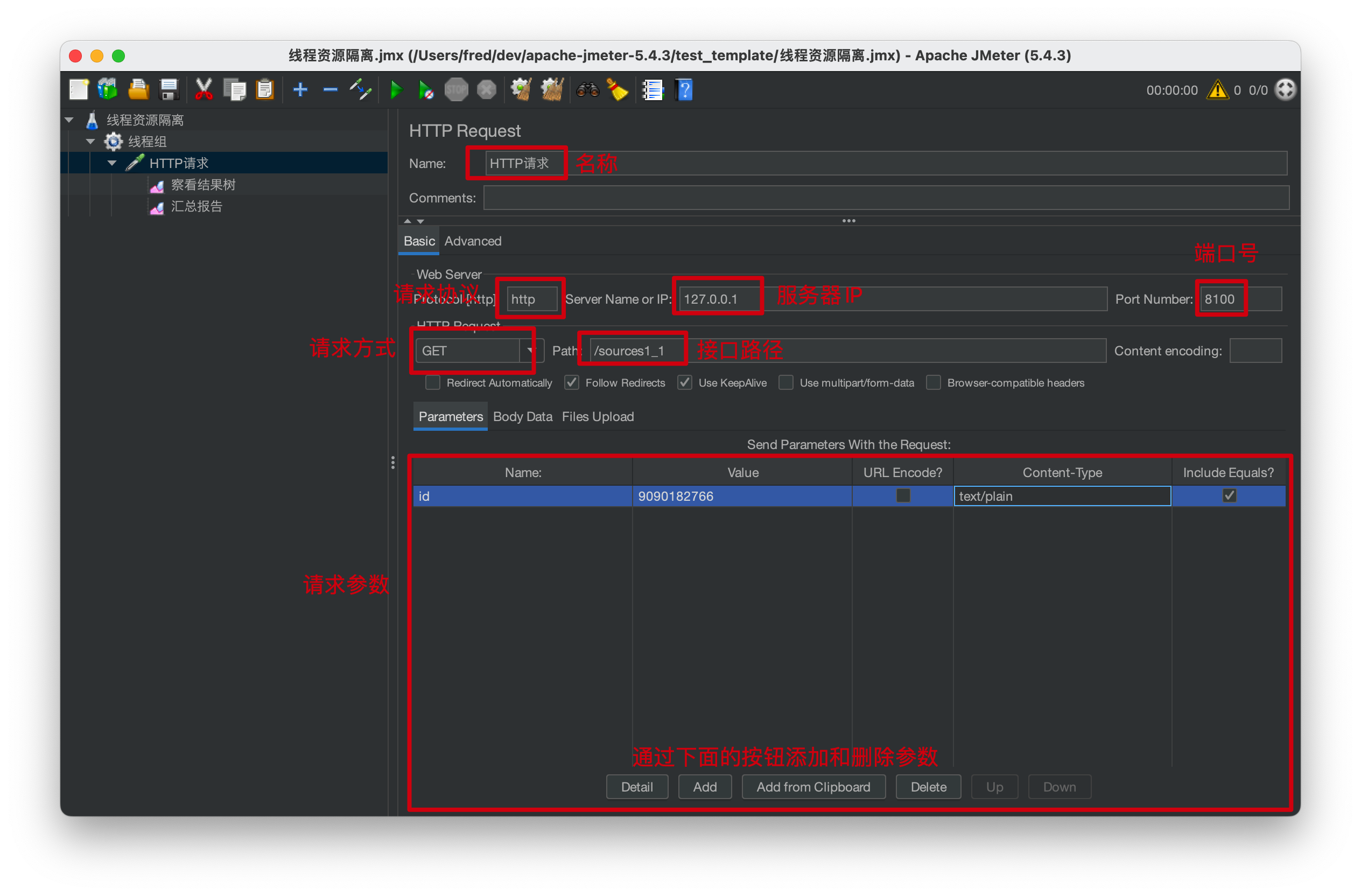This screenshot has height=896, width=1361.
Task: Switch to the Advanced tab
Action: [473, 241]
